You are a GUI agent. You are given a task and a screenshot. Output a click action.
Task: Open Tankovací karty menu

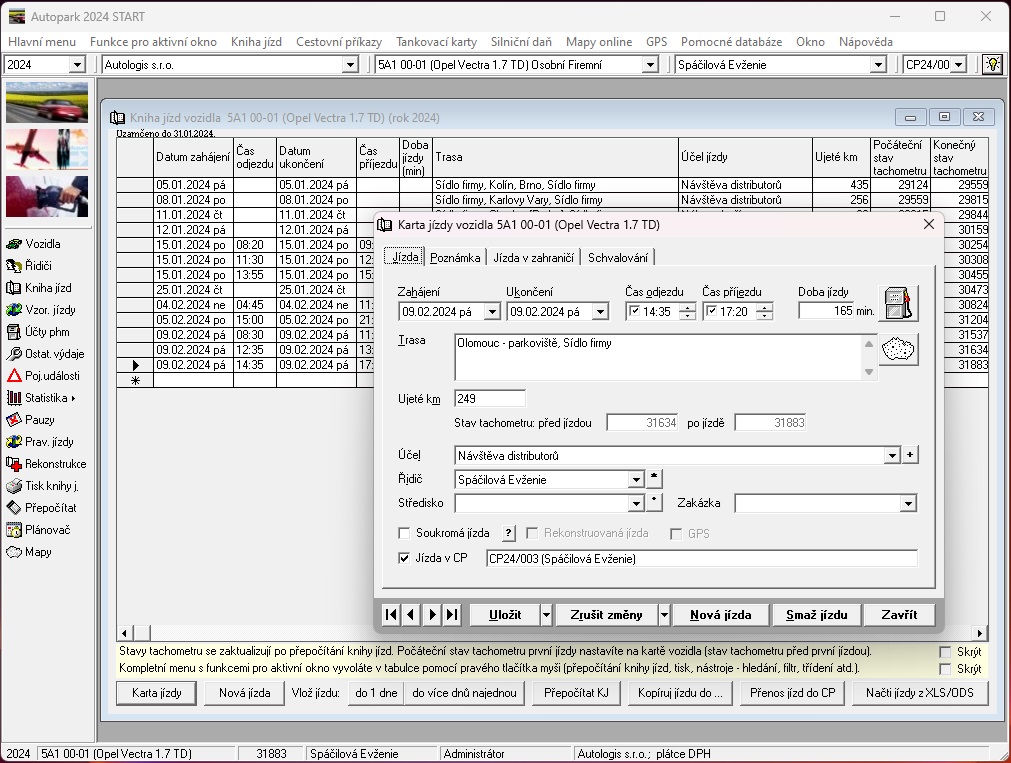tap(437, 42)
